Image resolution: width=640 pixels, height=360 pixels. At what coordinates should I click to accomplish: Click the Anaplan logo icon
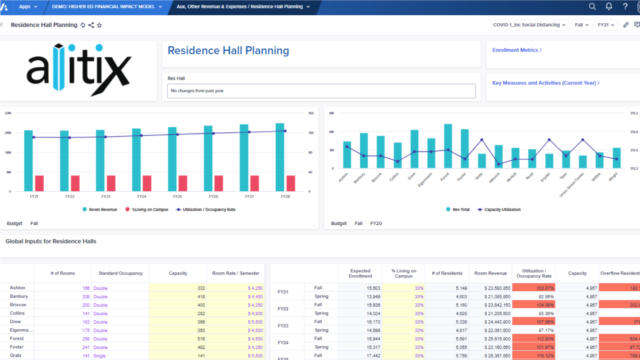coord(4,7)
